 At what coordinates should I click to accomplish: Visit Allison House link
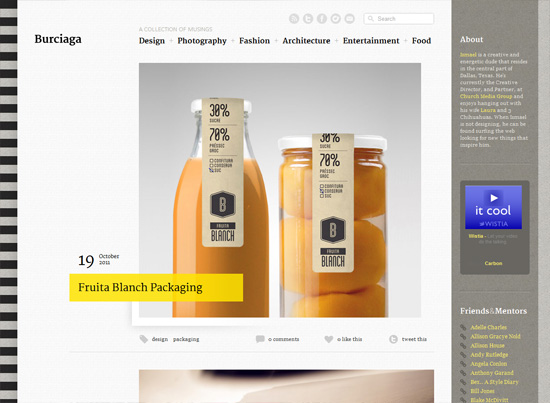click(x=488, y=345)
